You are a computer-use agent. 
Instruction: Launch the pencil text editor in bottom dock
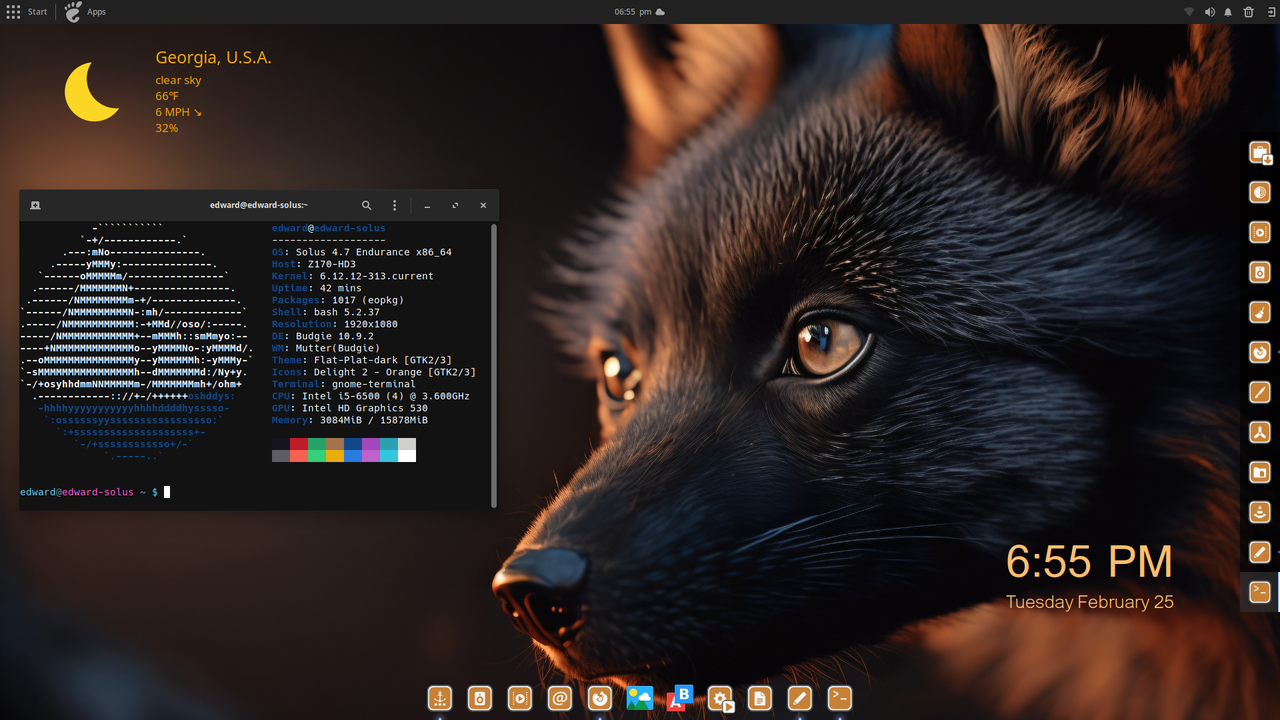[800, 698]
